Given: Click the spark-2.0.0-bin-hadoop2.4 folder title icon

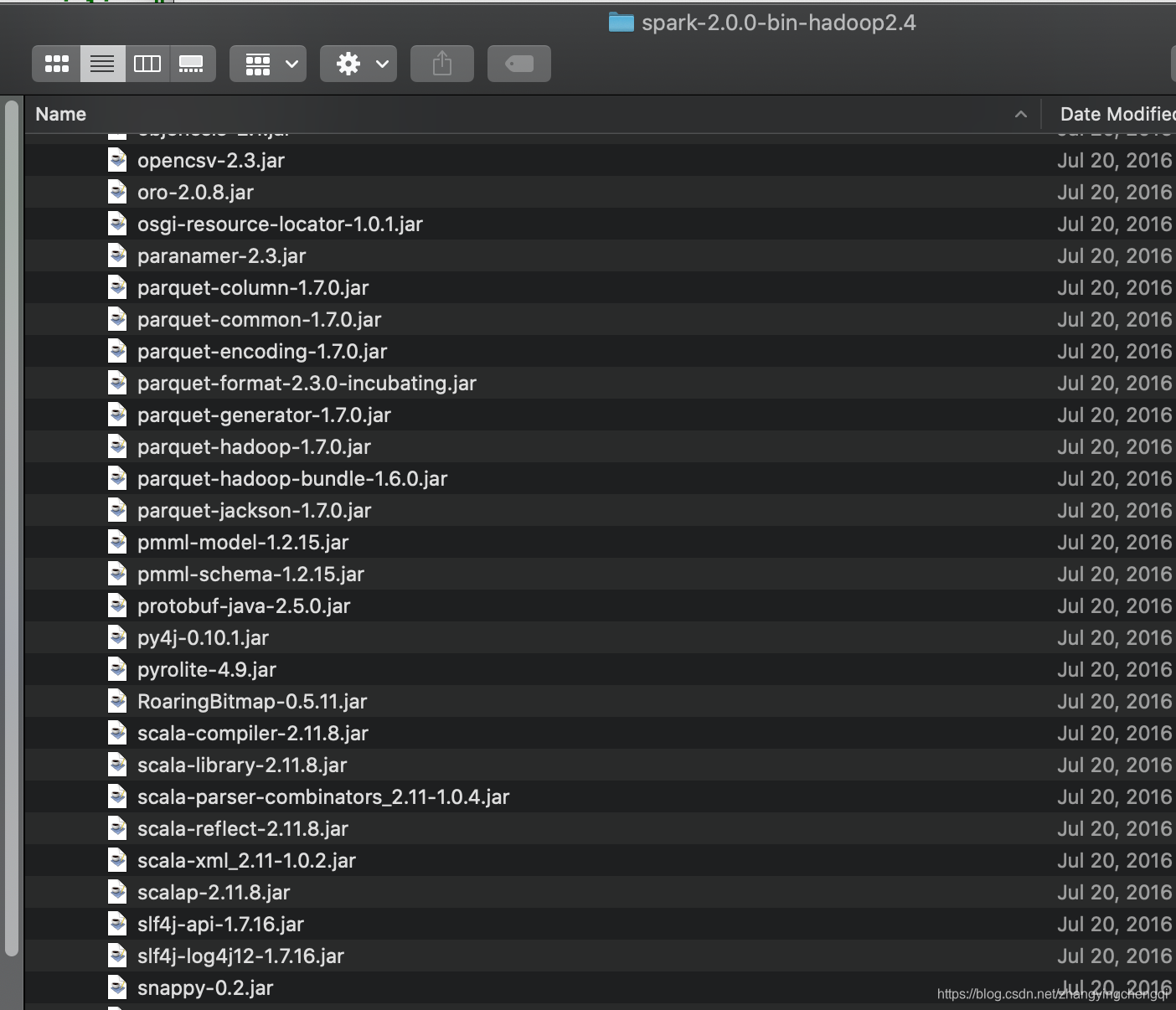Looking at the screenshot, I should coord(622,22).
